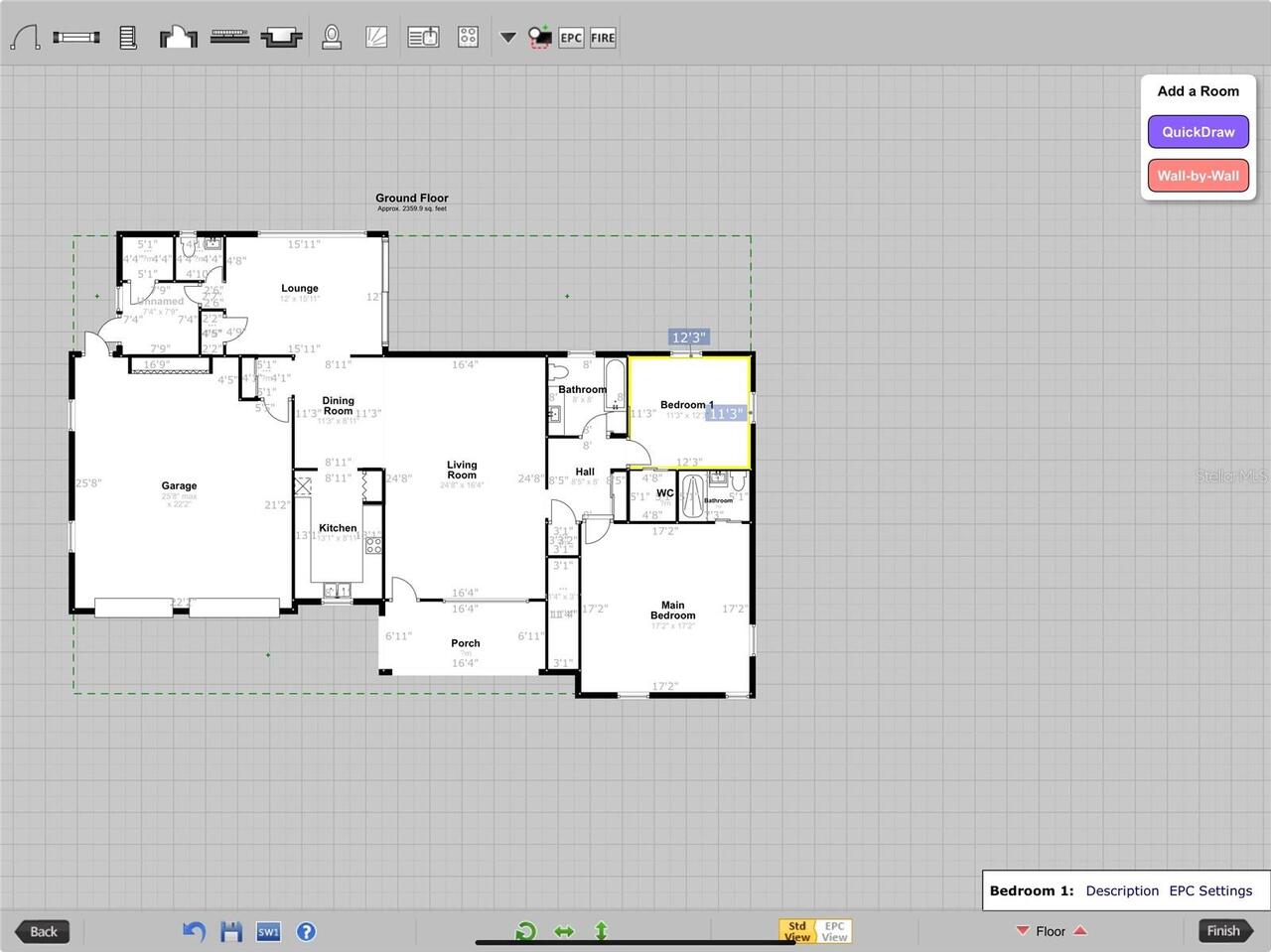The image size is (1271, 952).
Task: Go up a floor with red up arrow
Action: tap(1080, 931)
